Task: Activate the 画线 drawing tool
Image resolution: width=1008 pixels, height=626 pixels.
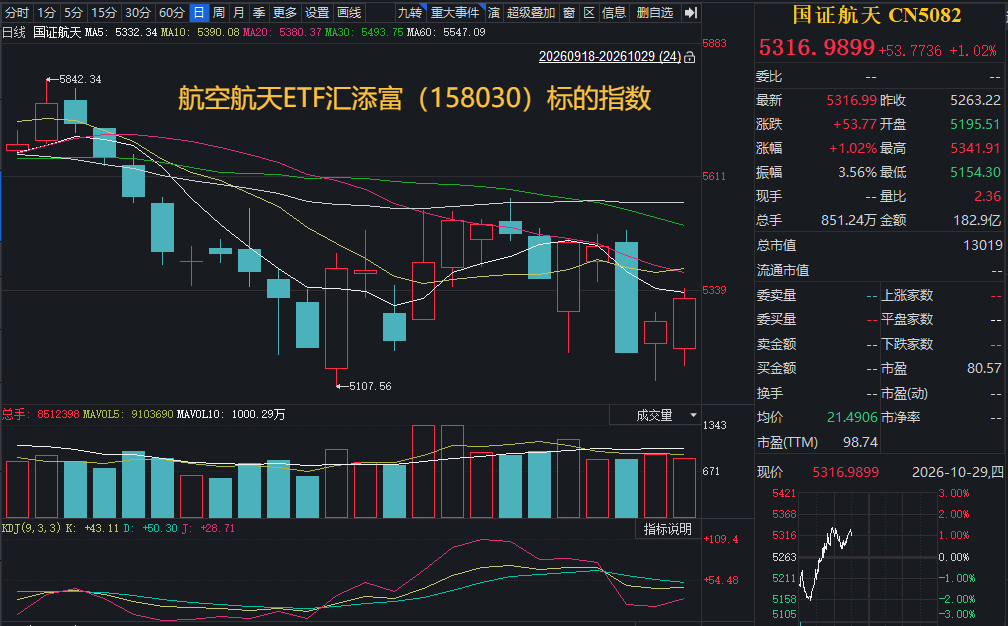Action: 349,13
